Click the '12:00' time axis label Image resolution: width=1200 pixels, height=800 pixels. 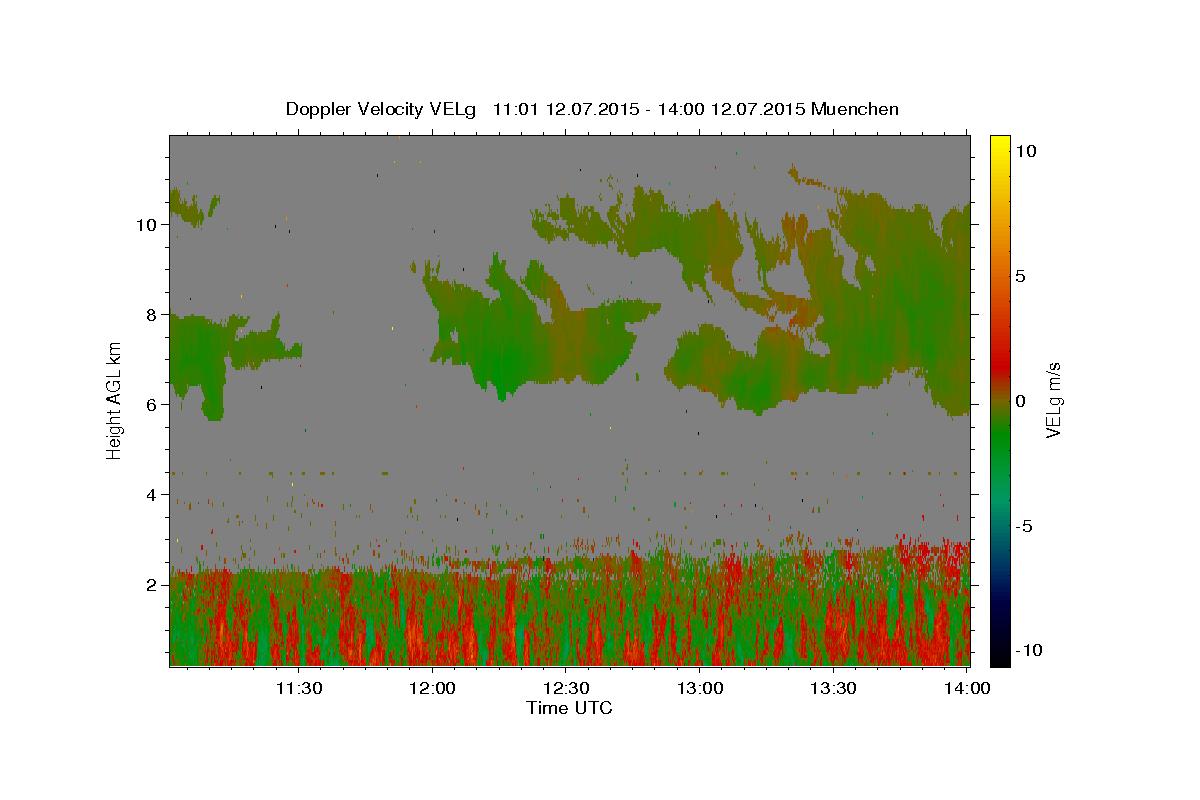coord(432,688)
